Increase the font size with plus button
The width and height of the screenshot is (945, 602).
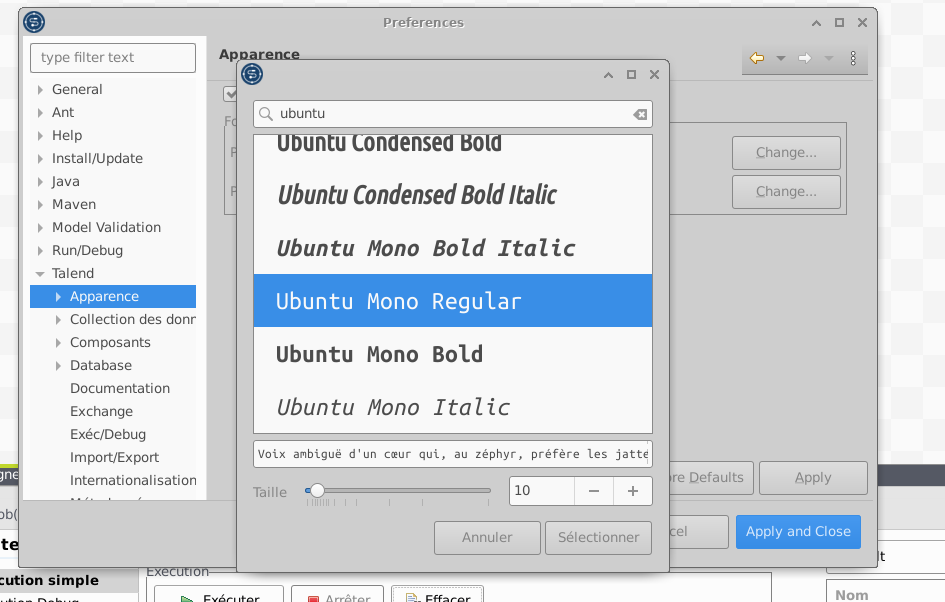[x=633, y=491]
